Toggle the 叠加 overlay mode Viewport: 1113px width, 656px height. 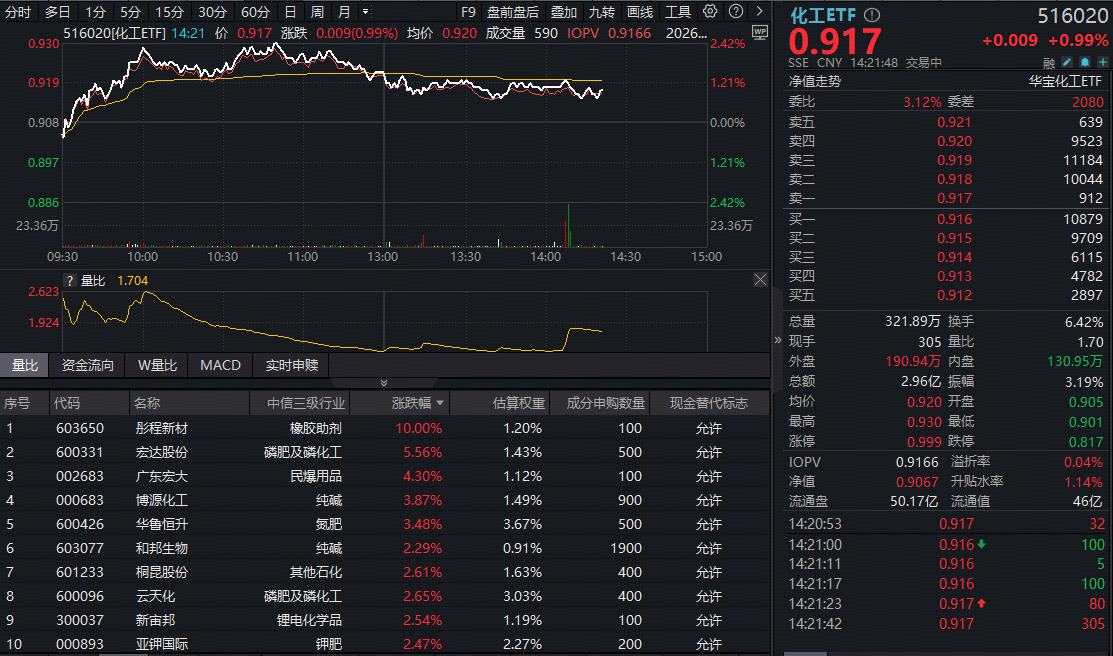tap(562, 12)
